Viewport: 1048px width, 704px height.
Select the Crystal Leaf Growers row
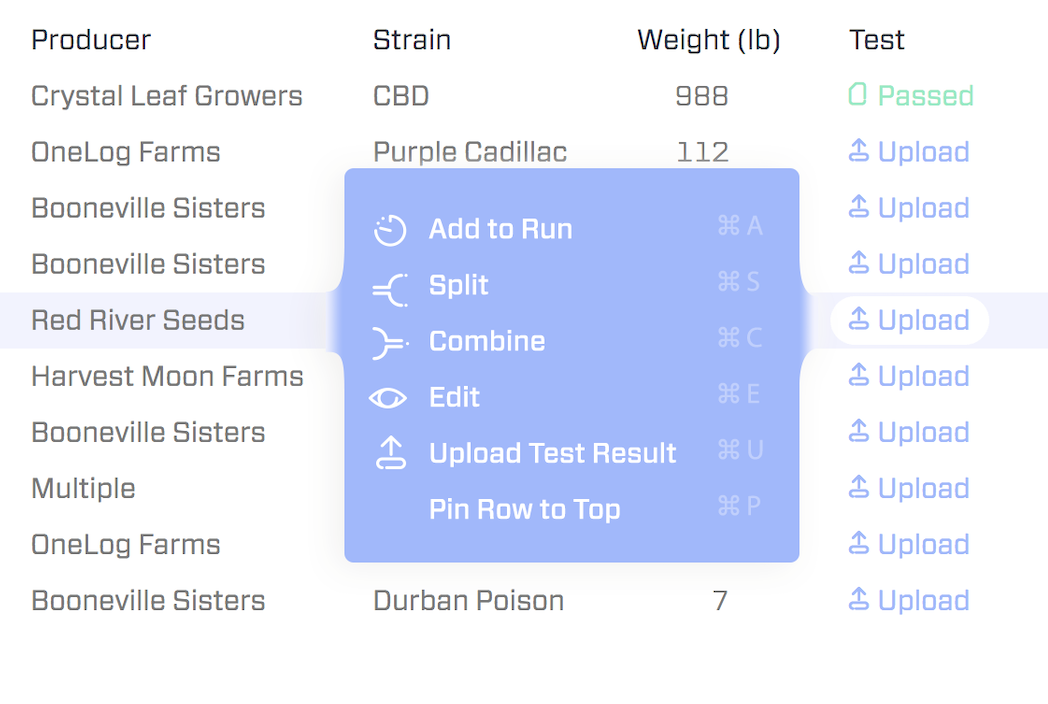(x=166, y=96)
